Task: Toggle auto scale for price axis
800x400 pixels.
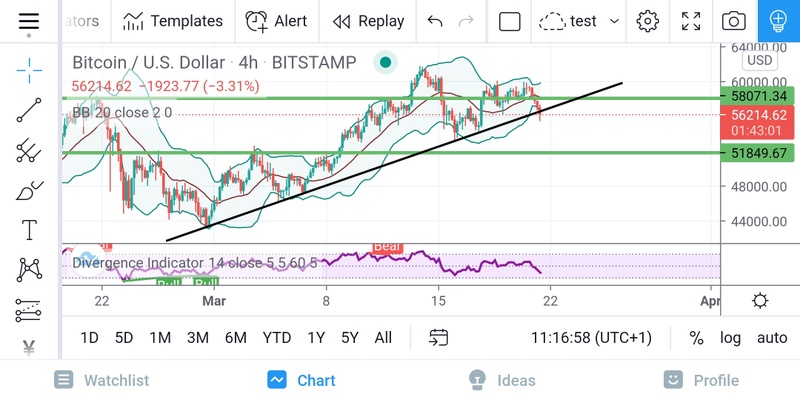Action: pos(771,338)
